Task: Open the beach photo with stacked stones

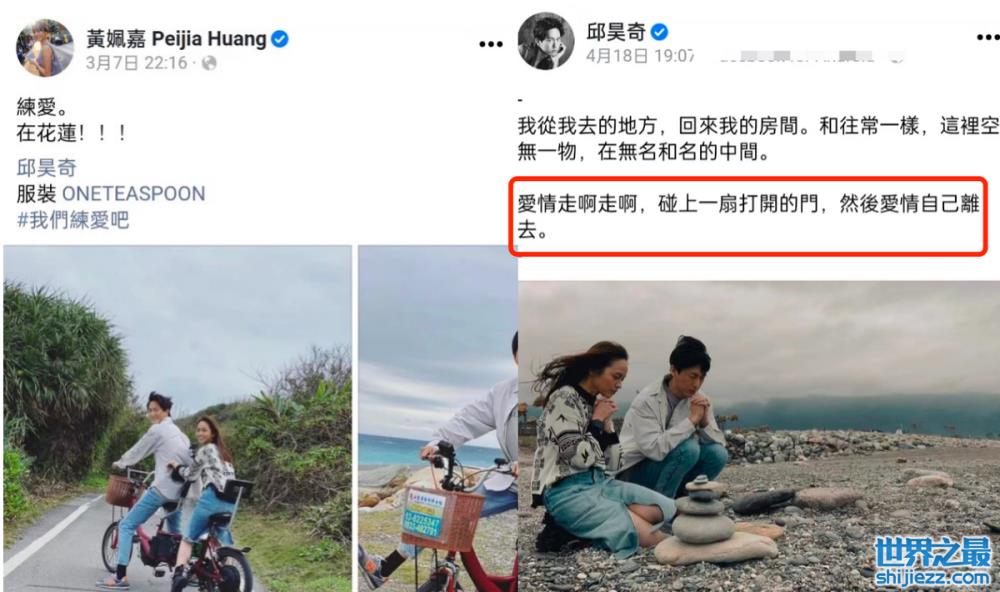Action: [759, 436]
